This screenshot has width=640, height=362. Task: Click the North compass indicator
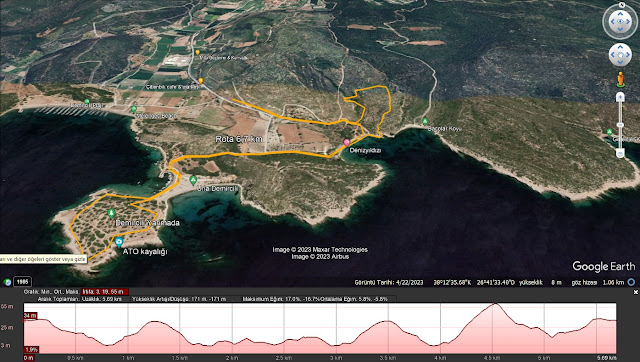click(x=622, y=5)
